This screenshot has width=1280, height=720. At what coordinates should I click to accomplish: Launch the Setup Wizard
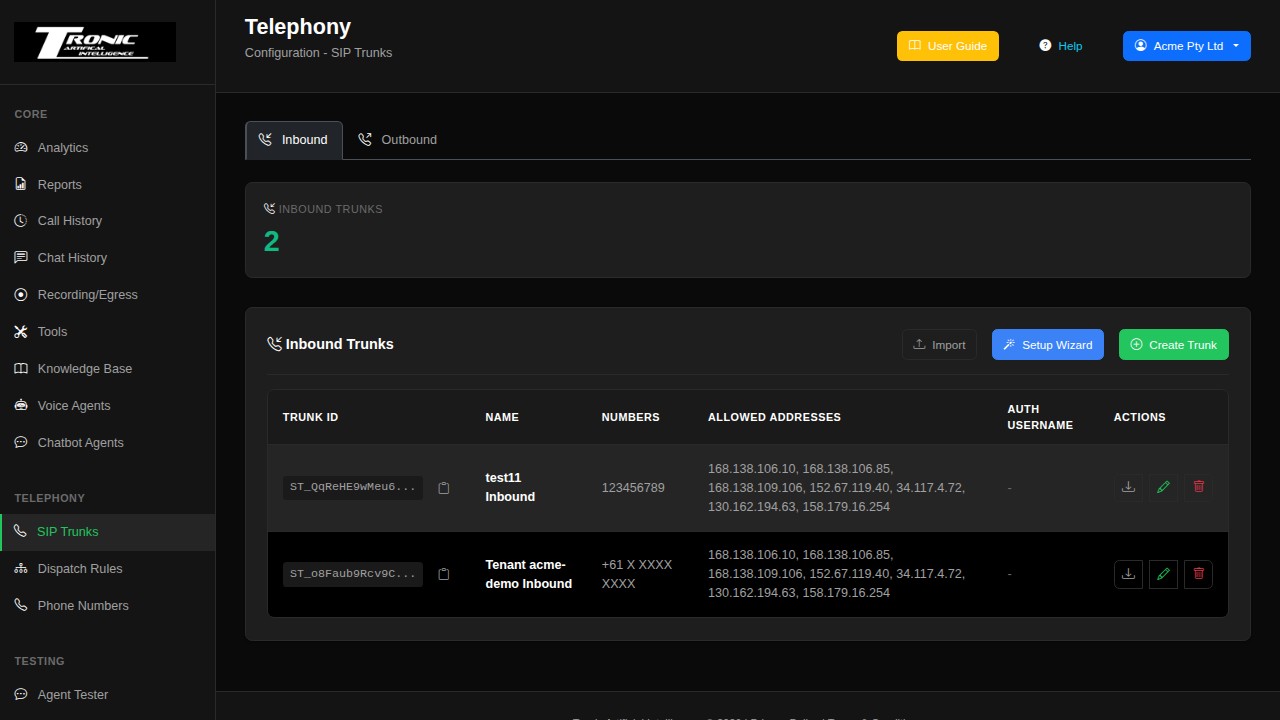pos(1048,345)
